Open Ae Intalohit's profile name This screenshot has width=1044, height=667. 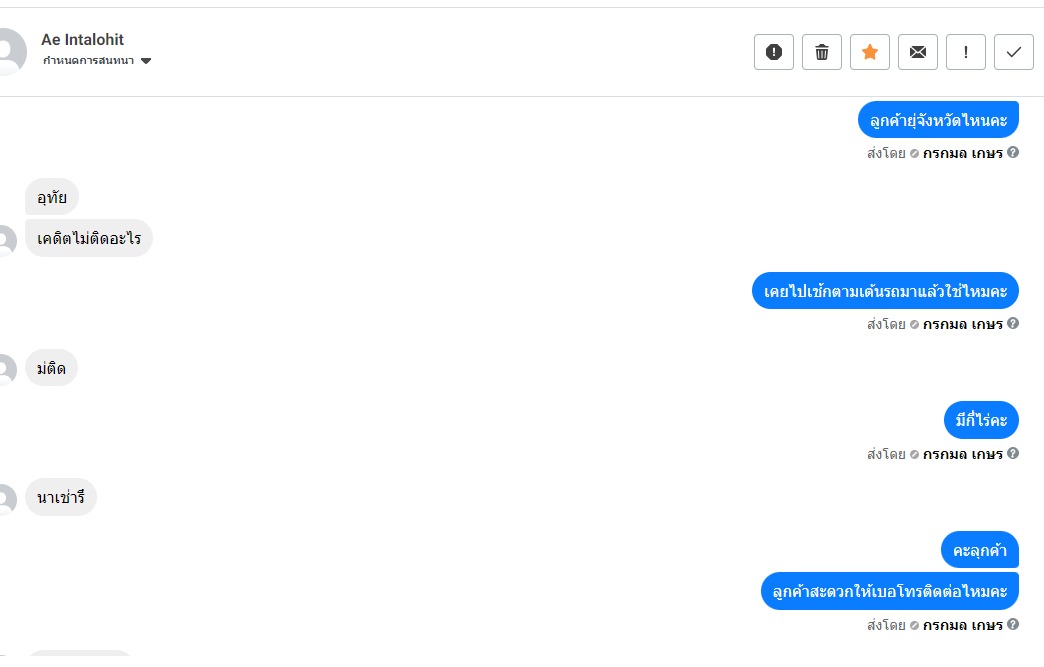click(83, 40)
